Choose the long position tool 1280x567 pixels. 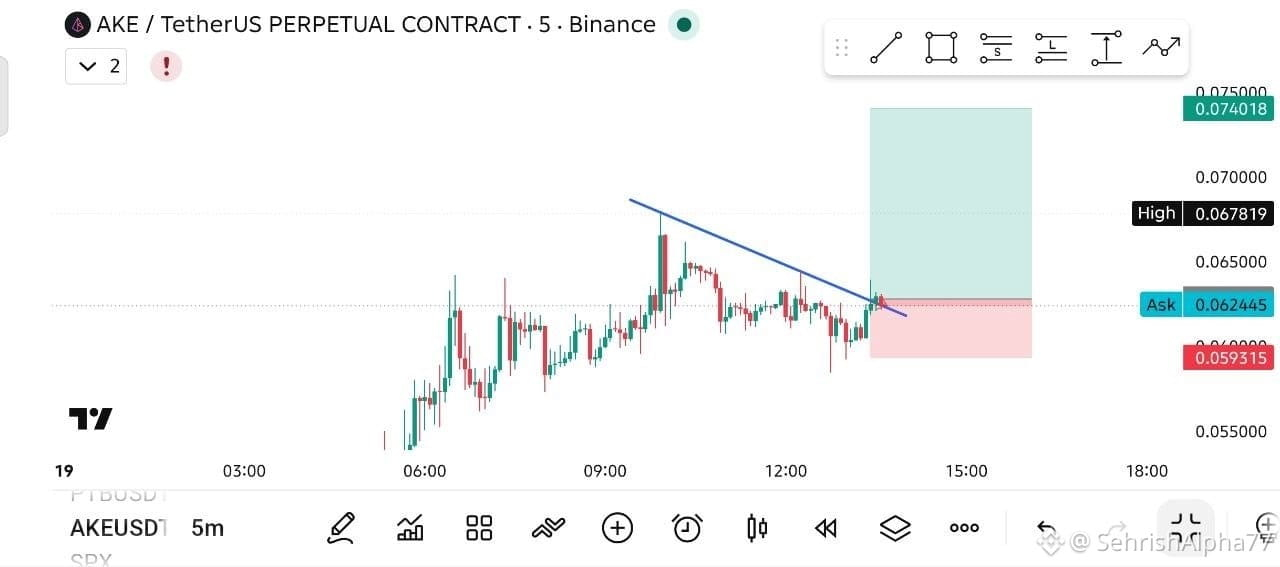[1051, 47]
